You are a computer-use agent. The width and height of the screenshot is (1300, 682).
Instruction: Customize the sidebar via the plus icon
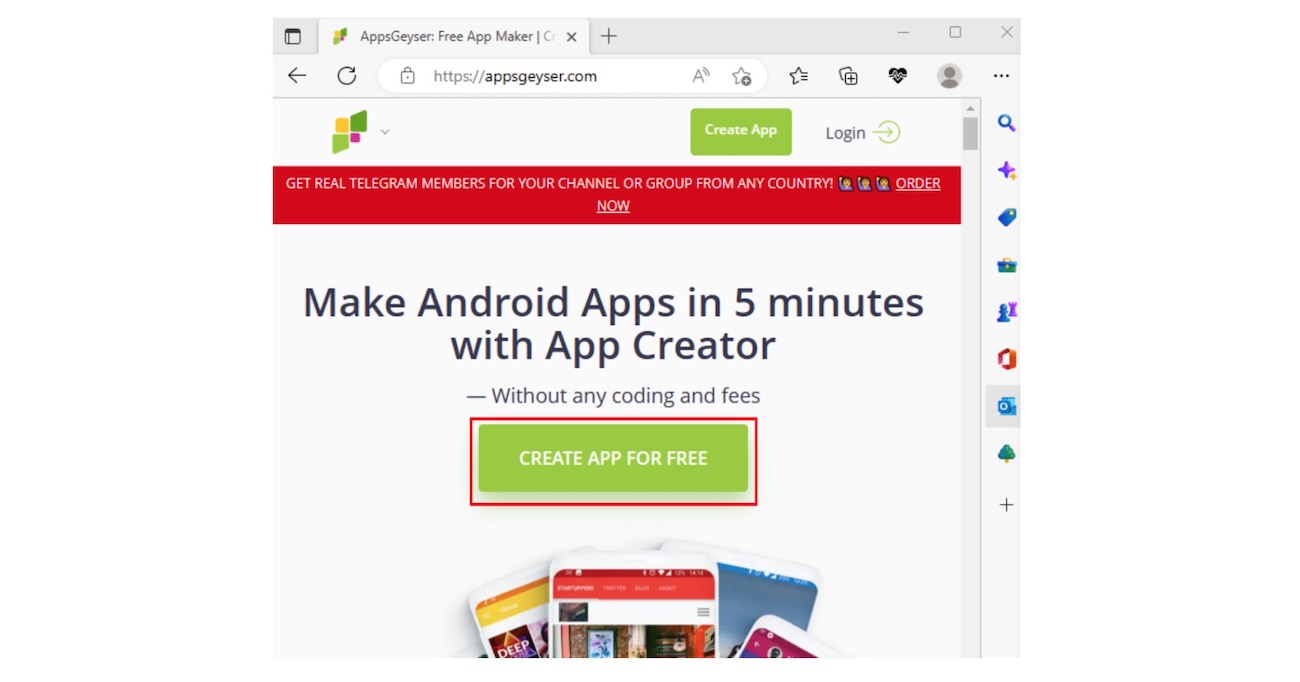point(1004,505)
